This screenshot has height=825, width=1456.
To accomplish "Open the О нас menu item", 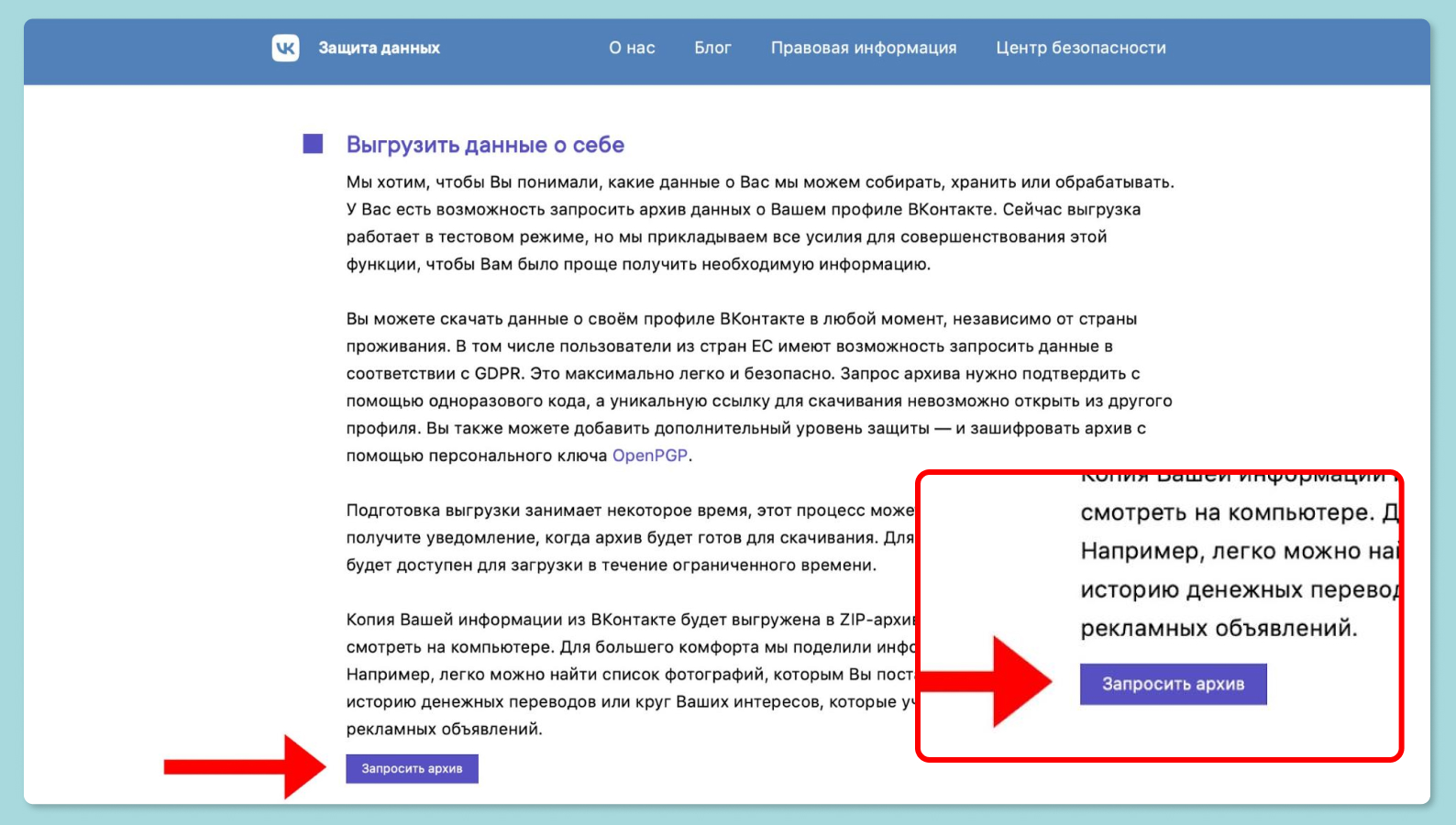I will 632,48.
